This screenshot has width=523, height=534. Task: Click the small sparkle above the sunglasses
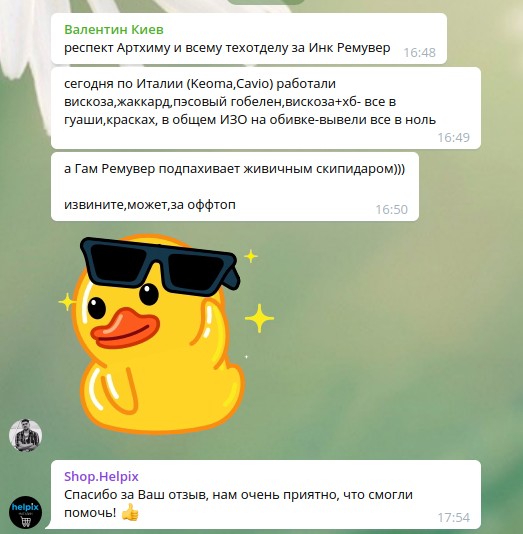click(251, 256)
